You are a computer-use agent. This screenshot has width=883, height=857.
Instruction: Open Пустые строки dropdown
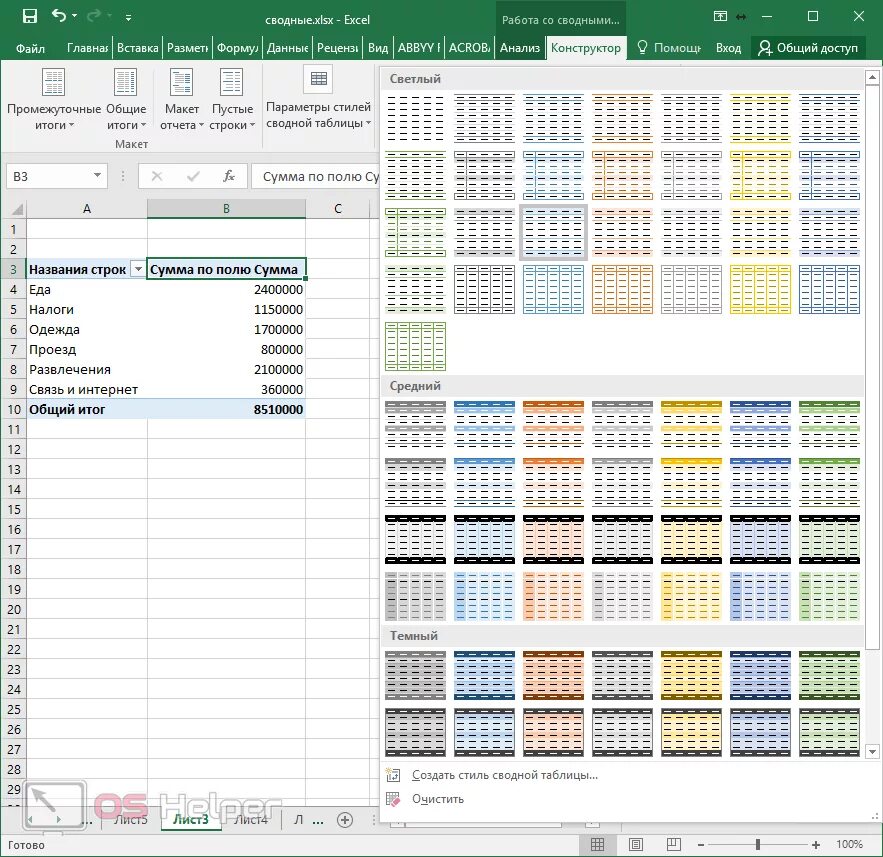[231, 99]
